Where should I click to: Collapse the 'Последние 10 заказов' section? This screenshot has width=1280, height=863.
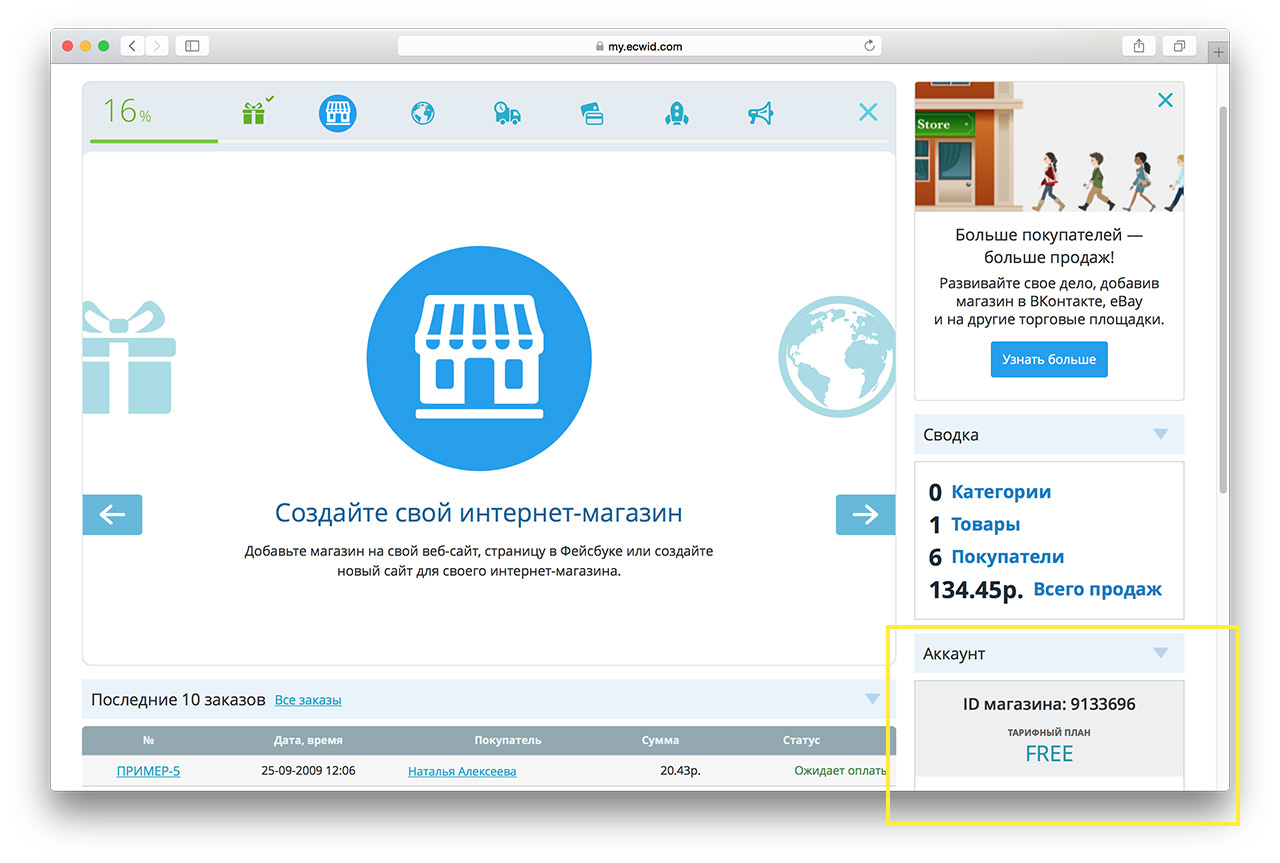[x=872, y=699]
